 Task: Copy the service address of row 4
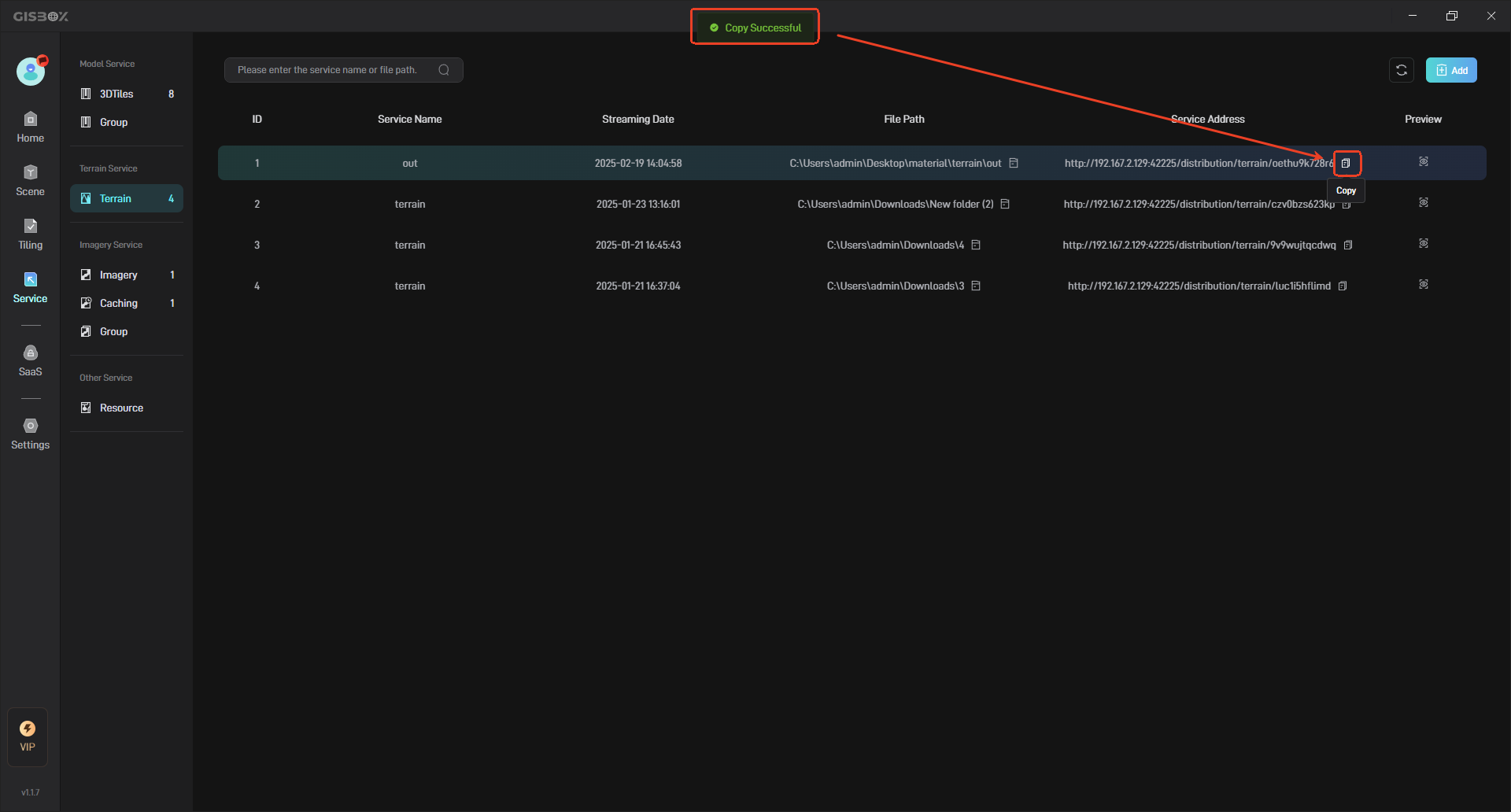1343,286
